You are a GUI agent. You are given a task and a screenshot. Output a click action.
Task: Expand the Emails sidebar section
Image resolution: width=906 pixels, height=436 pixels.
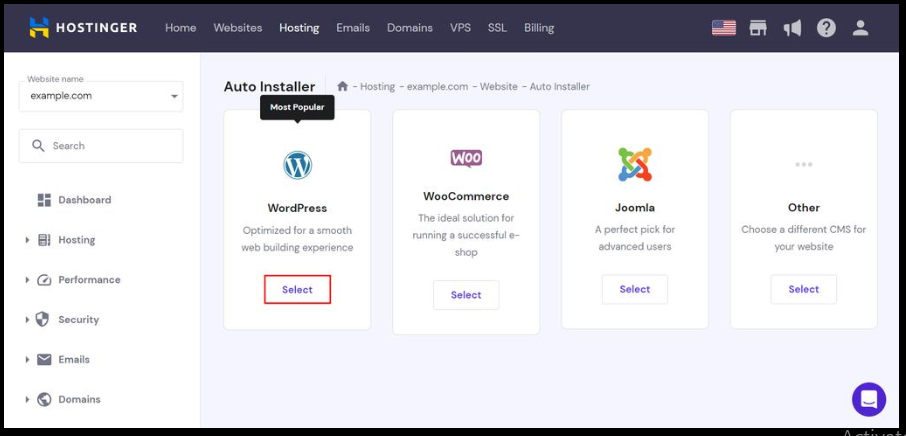pos(27,359)
